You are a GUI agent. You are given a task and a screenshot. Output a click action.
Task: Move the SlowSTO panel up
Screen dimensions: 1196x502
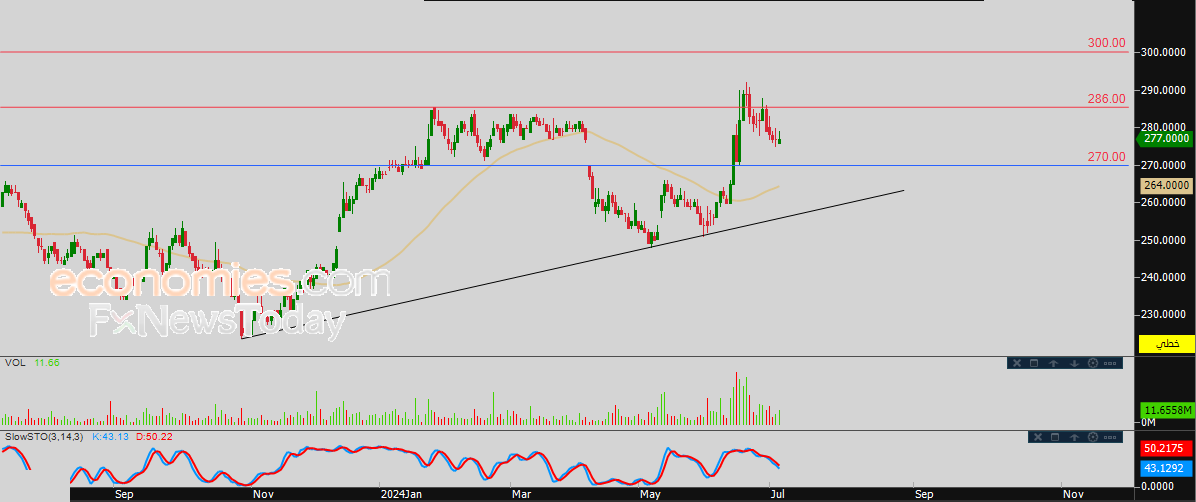(x=1074, y=437)
